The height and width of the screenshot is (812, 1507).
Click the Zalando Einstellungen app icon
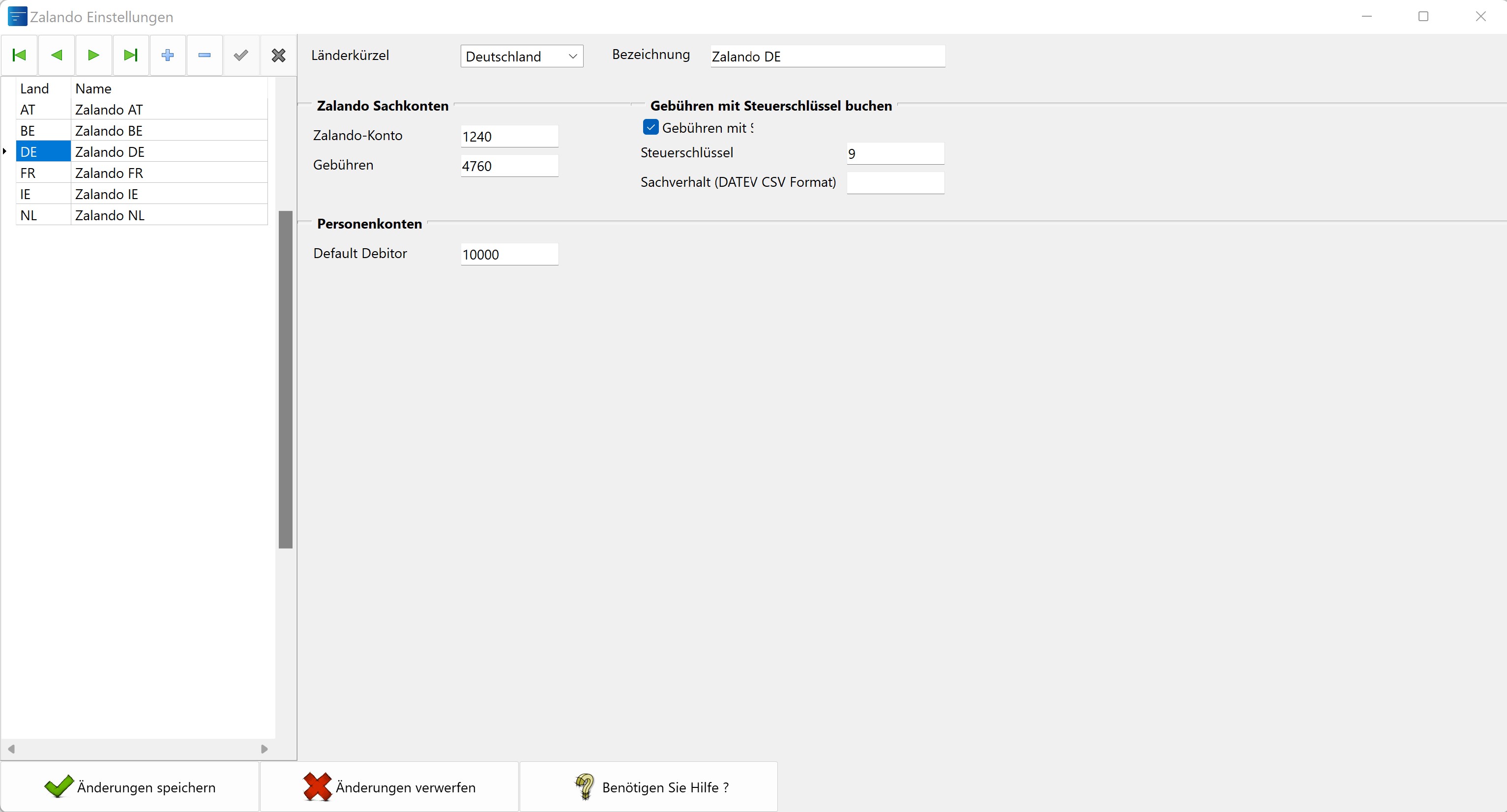tap(17, 16)
